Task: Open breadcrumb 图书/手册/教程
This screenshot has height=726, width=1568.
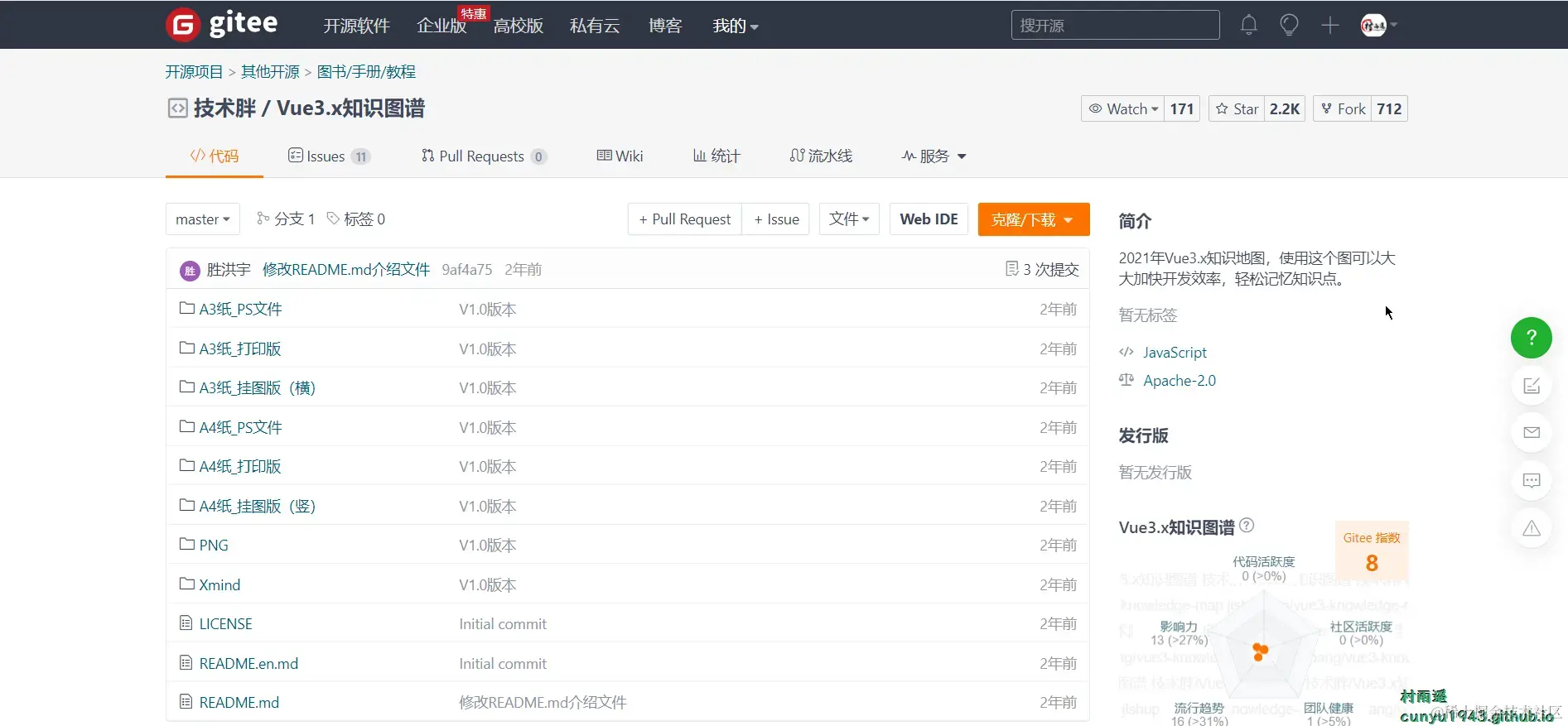Action: (366, 72)
